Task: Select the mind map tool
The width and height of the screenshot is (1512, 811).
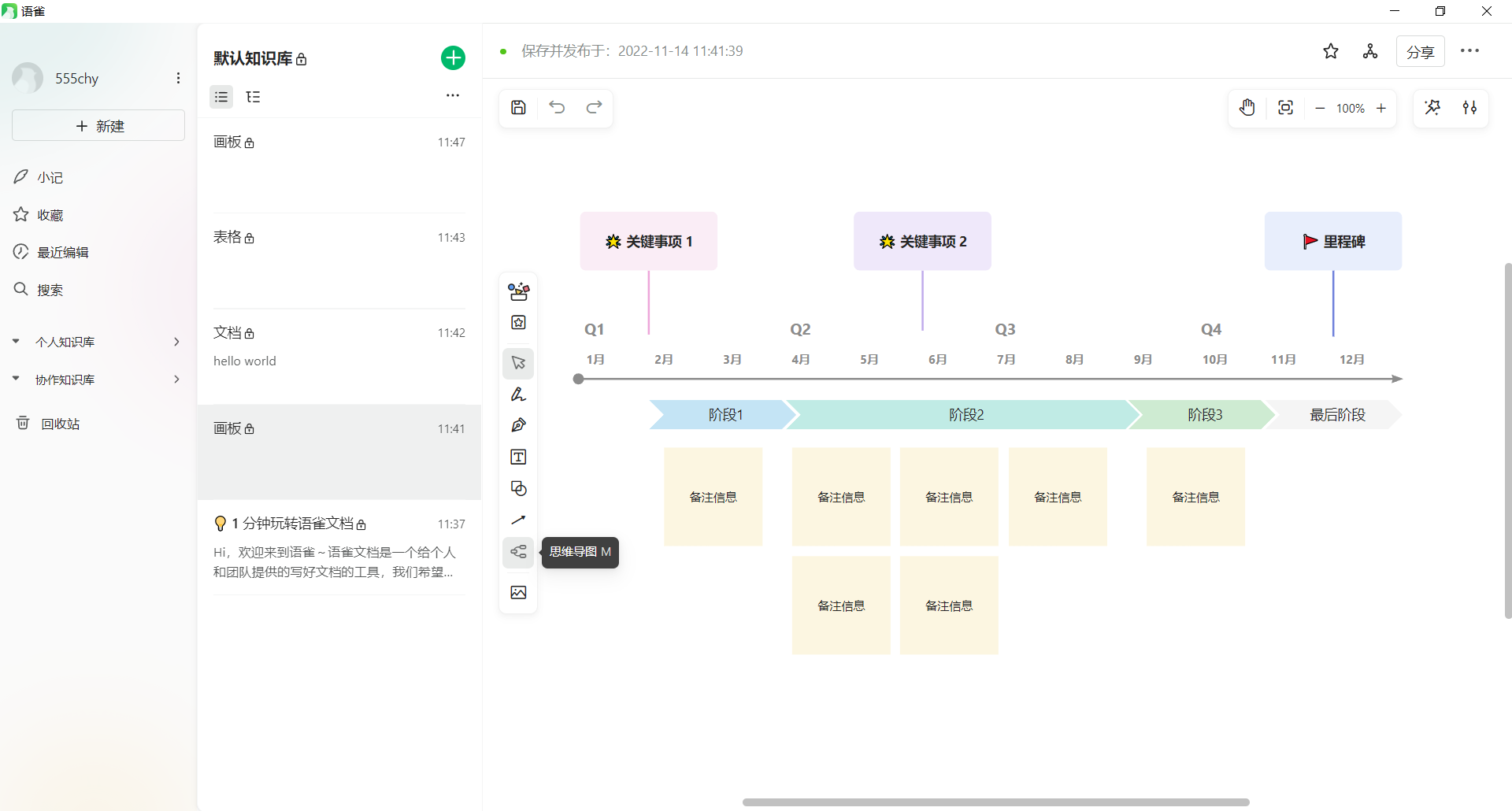Action: [x=518, y=552]
